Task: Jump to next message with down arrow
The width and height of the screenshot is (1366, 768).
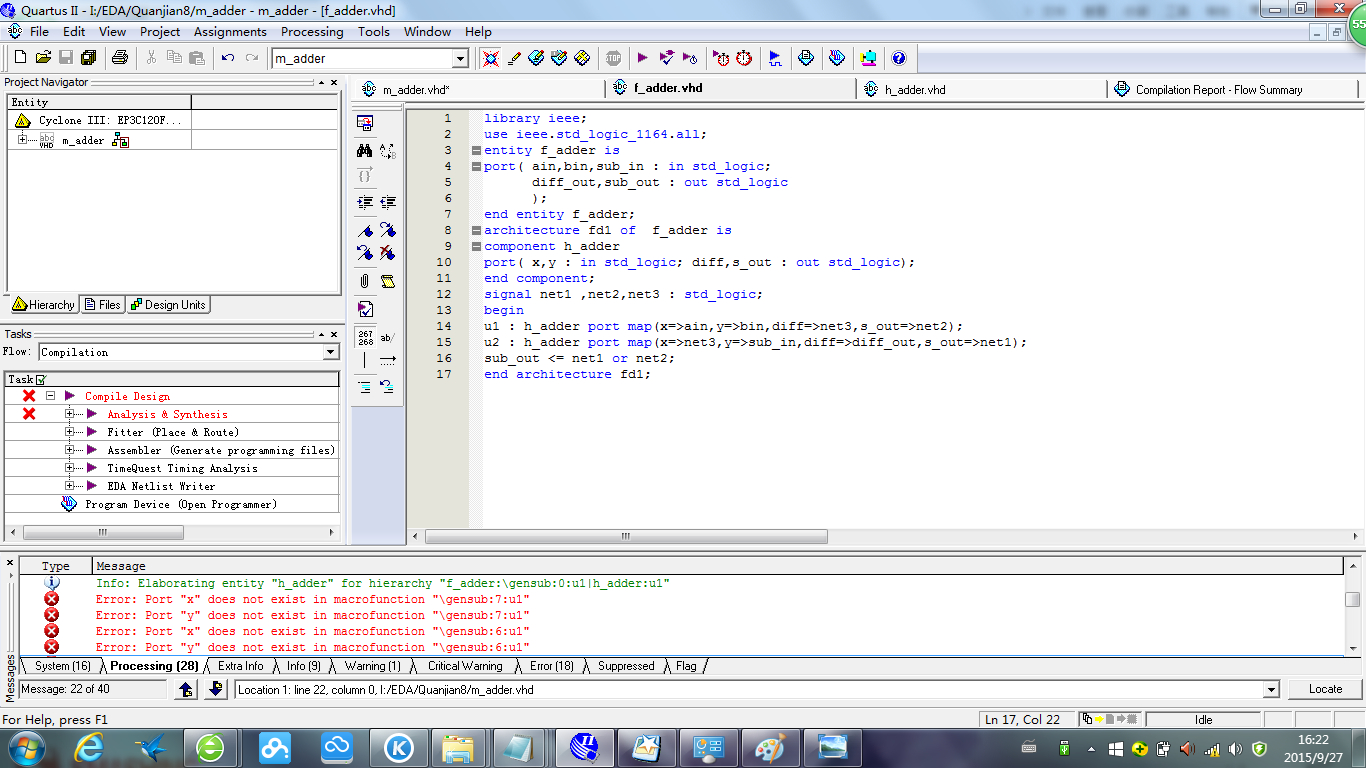Action: pos(216,689)
